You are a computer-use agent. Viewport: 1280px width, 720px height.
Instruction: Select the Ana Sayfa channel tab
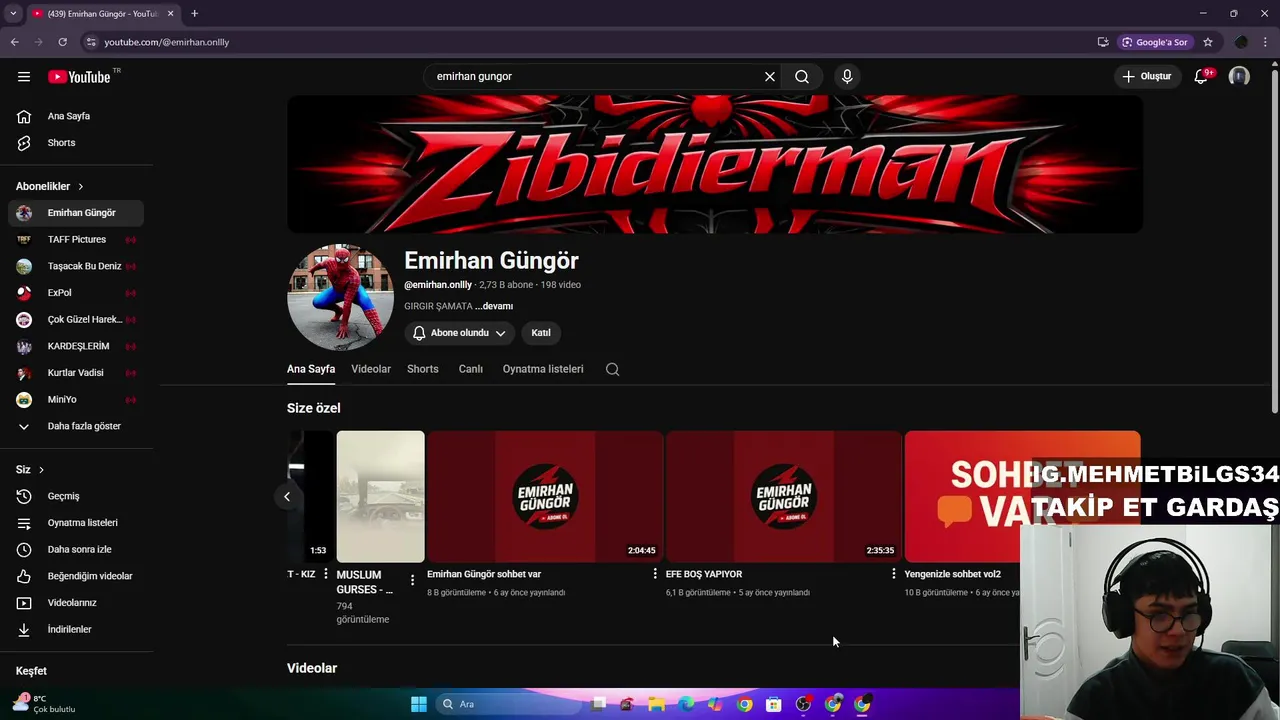[311, 369]
